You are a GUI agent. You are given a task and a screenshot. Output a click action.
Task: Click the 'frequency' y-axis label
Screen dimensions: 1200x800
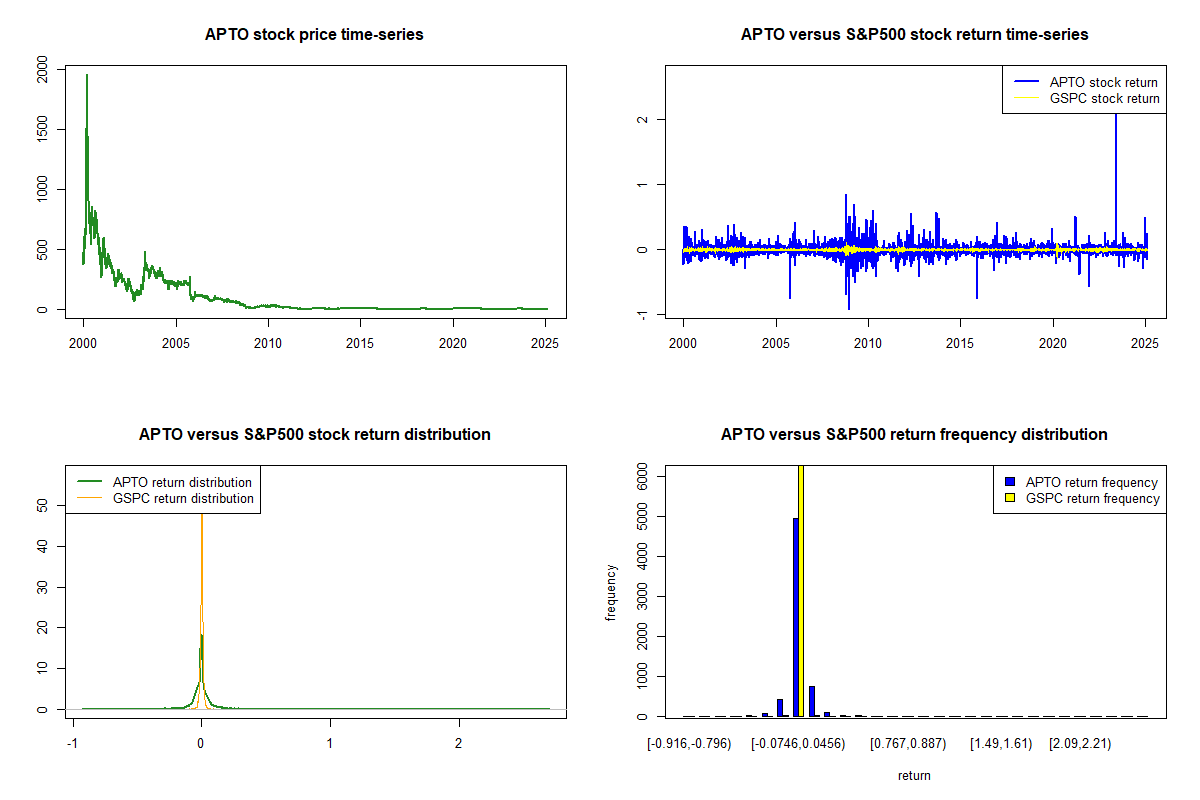click(611, 592)
